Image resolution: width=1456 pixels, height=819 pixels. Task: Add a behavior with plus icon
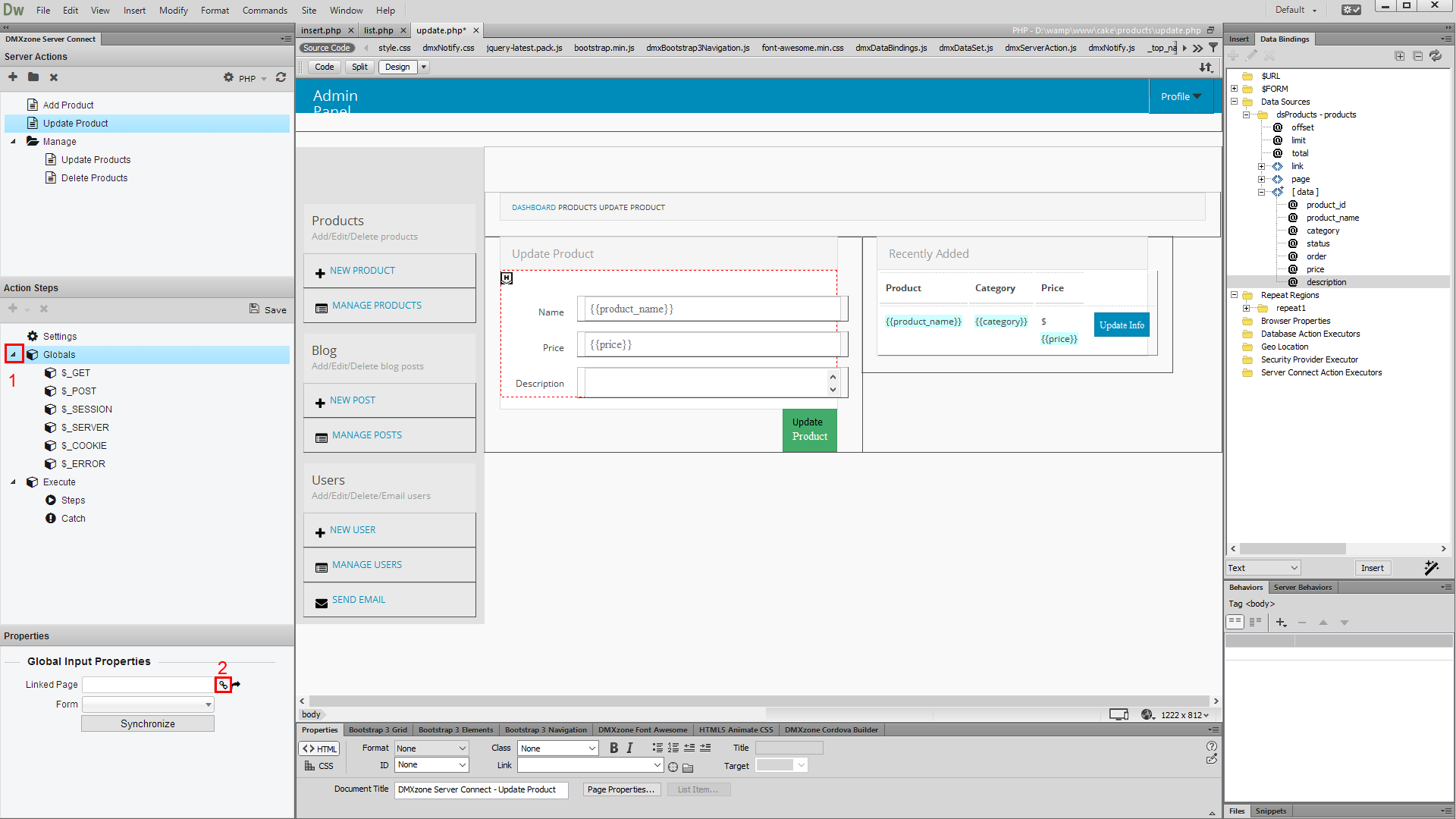click(1281, 623)
